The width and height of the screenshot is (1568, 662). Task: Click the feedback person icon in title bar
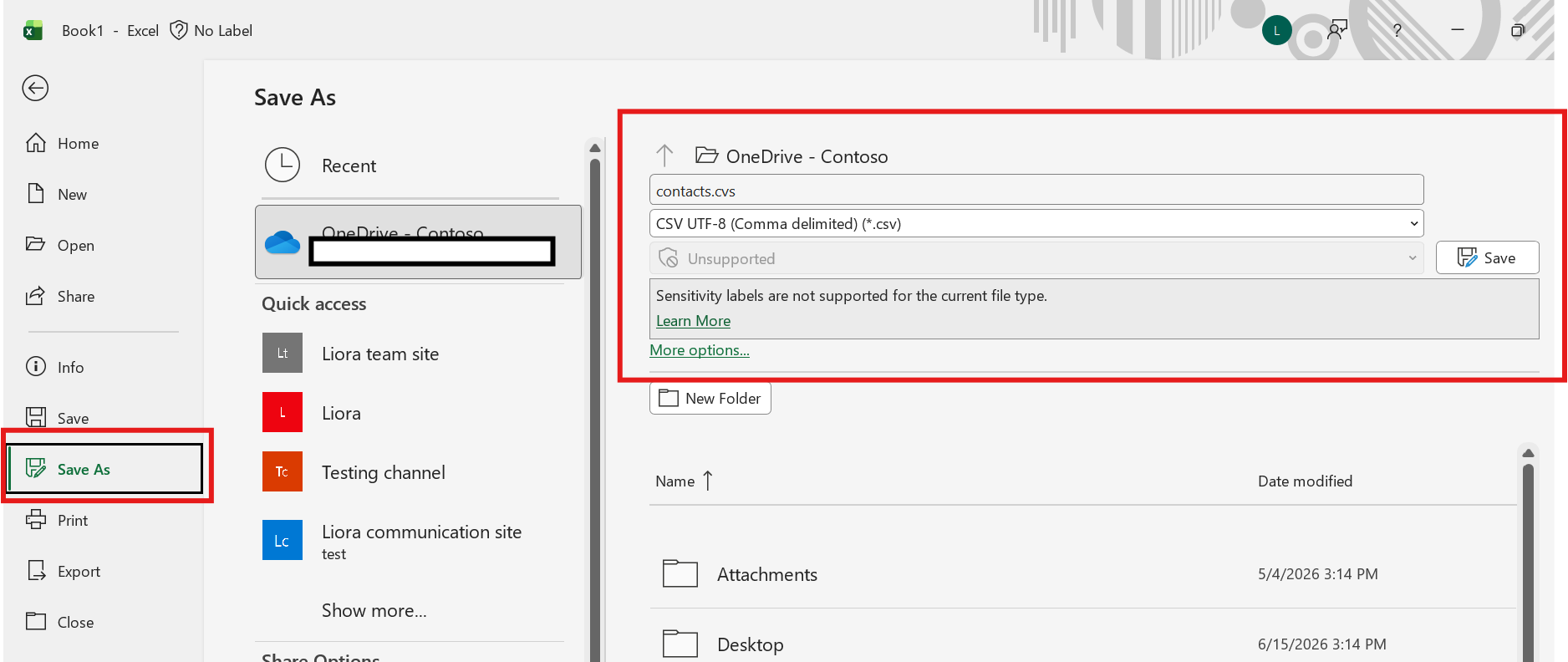[1337, 31]
